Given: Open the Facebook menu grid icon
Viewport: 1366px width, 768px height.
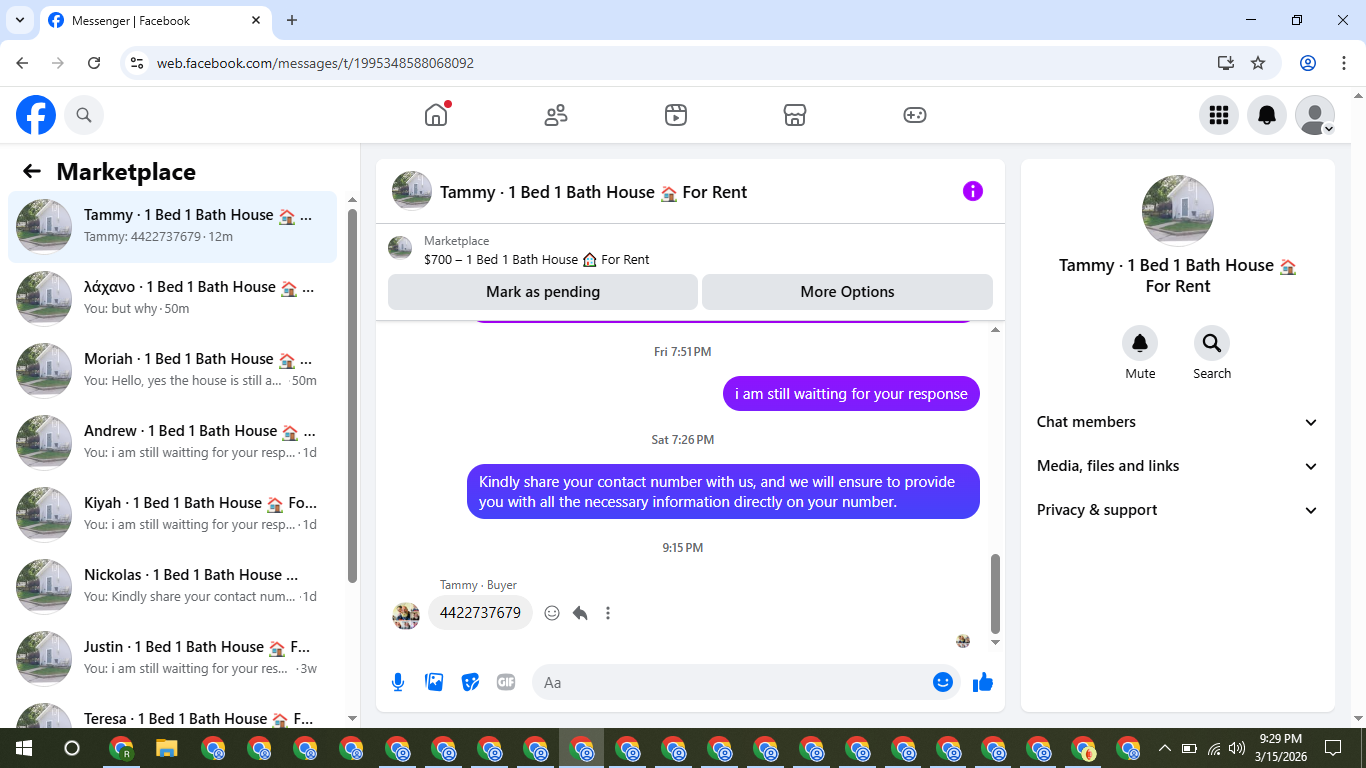Looking at the screenshot, I should 1219,115.
